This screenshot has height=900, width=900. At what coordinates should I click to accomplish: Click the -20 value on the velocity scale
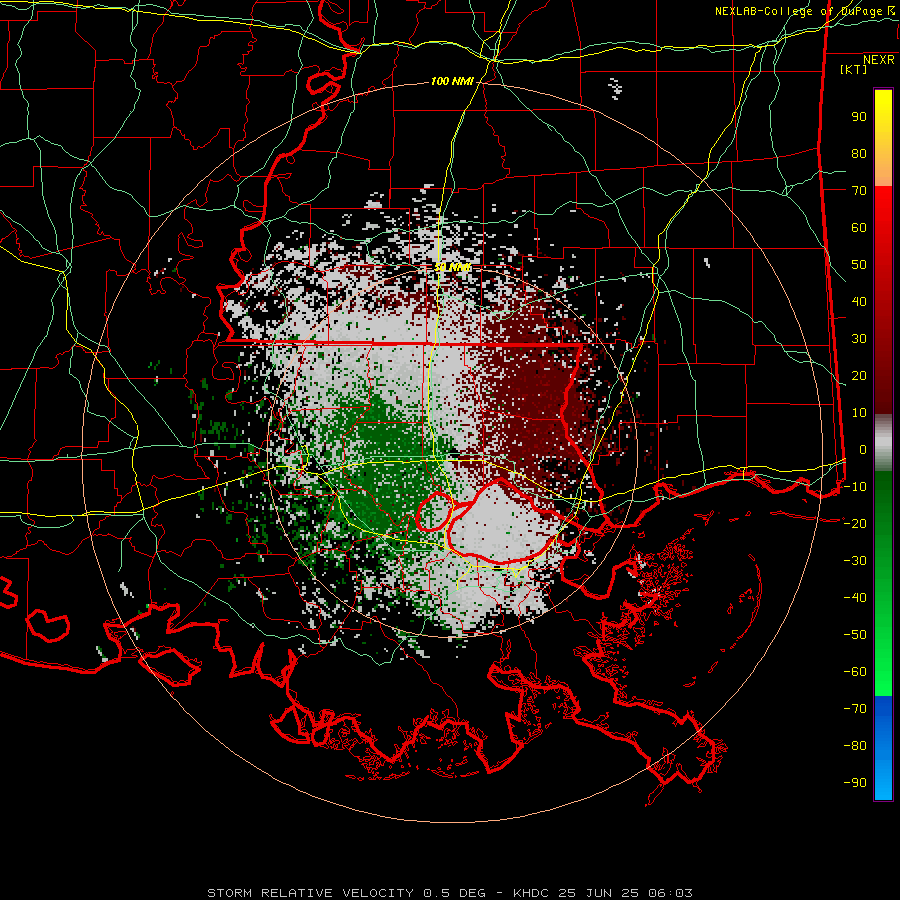point(855,523)
